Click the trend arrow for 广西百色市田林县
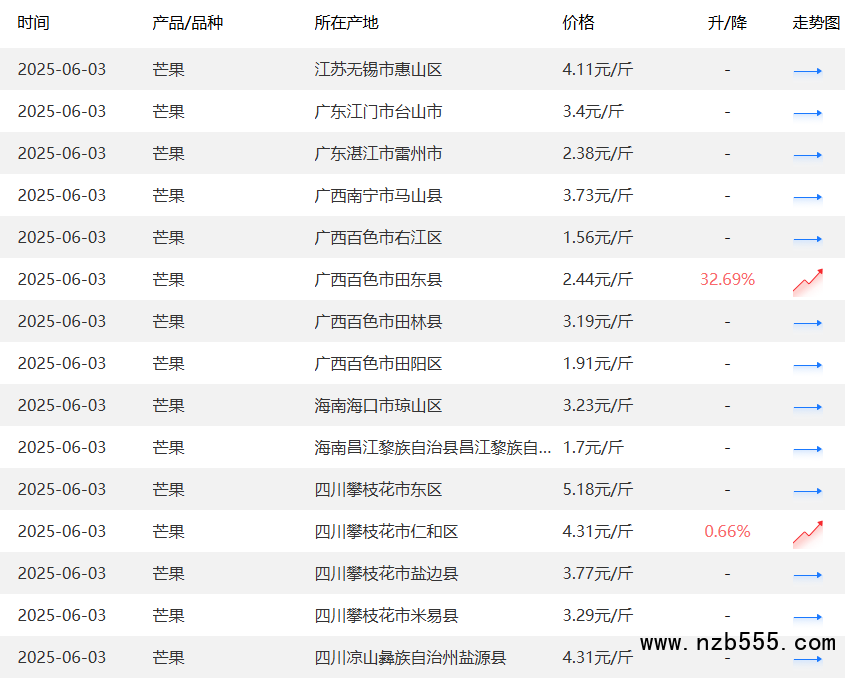Image resolution: width=845 pixels, height=678 pixels. 807,323
